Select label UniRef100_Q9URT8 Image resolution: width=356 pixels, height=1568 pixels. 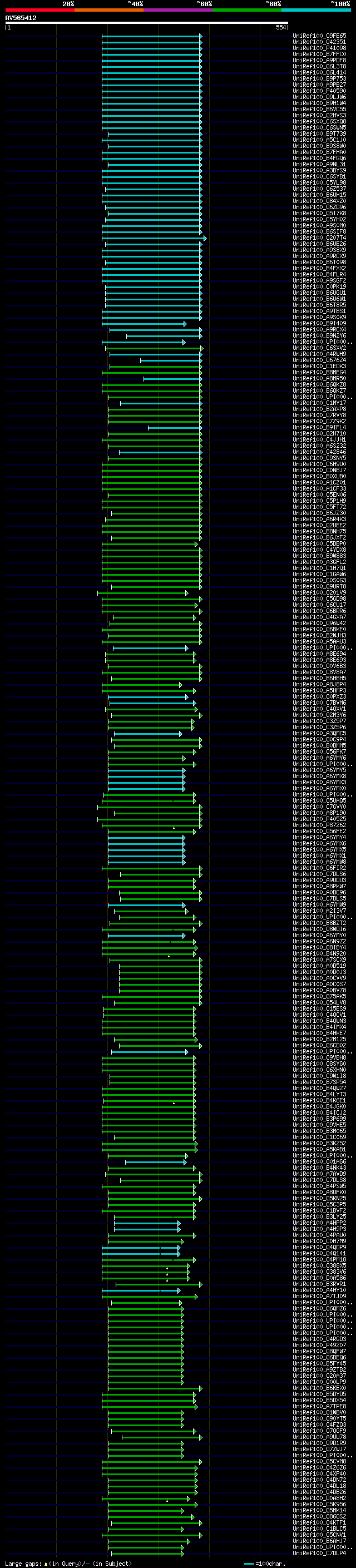point(319,586)
